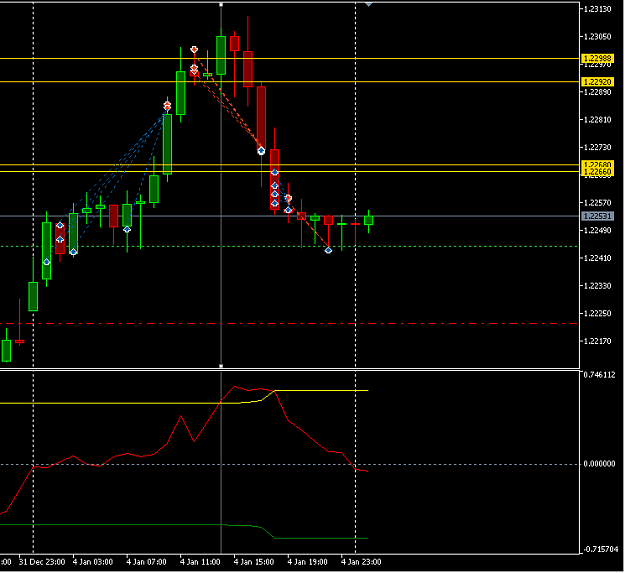Click the 1.23050 price scale value
Image resolution: width=625 pixels, height=573 pixels.
(x=597, y=37)
